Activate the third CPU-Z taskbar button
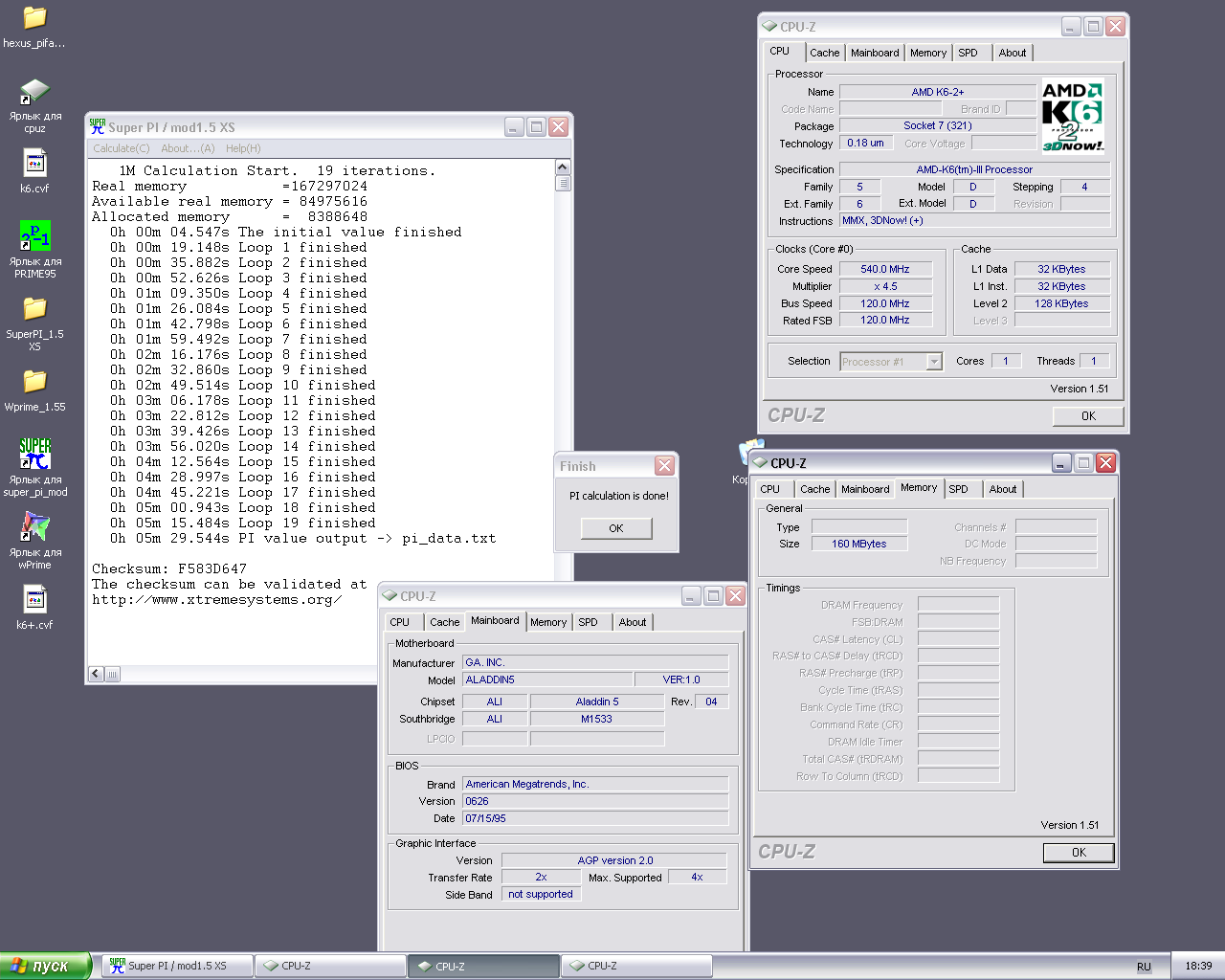This screenshot has height=980, width=1225. [637, 967]
